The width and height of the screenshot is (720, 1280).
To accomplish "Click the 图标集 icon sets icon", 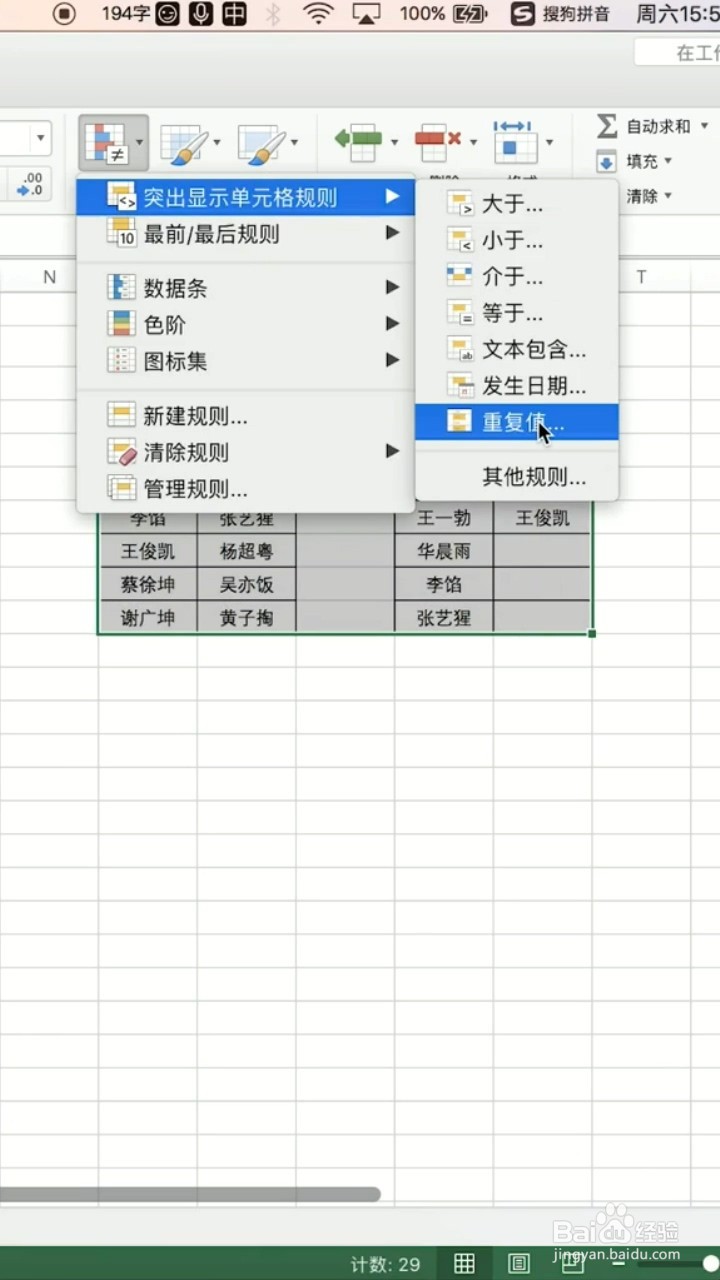I will [121, 361].
